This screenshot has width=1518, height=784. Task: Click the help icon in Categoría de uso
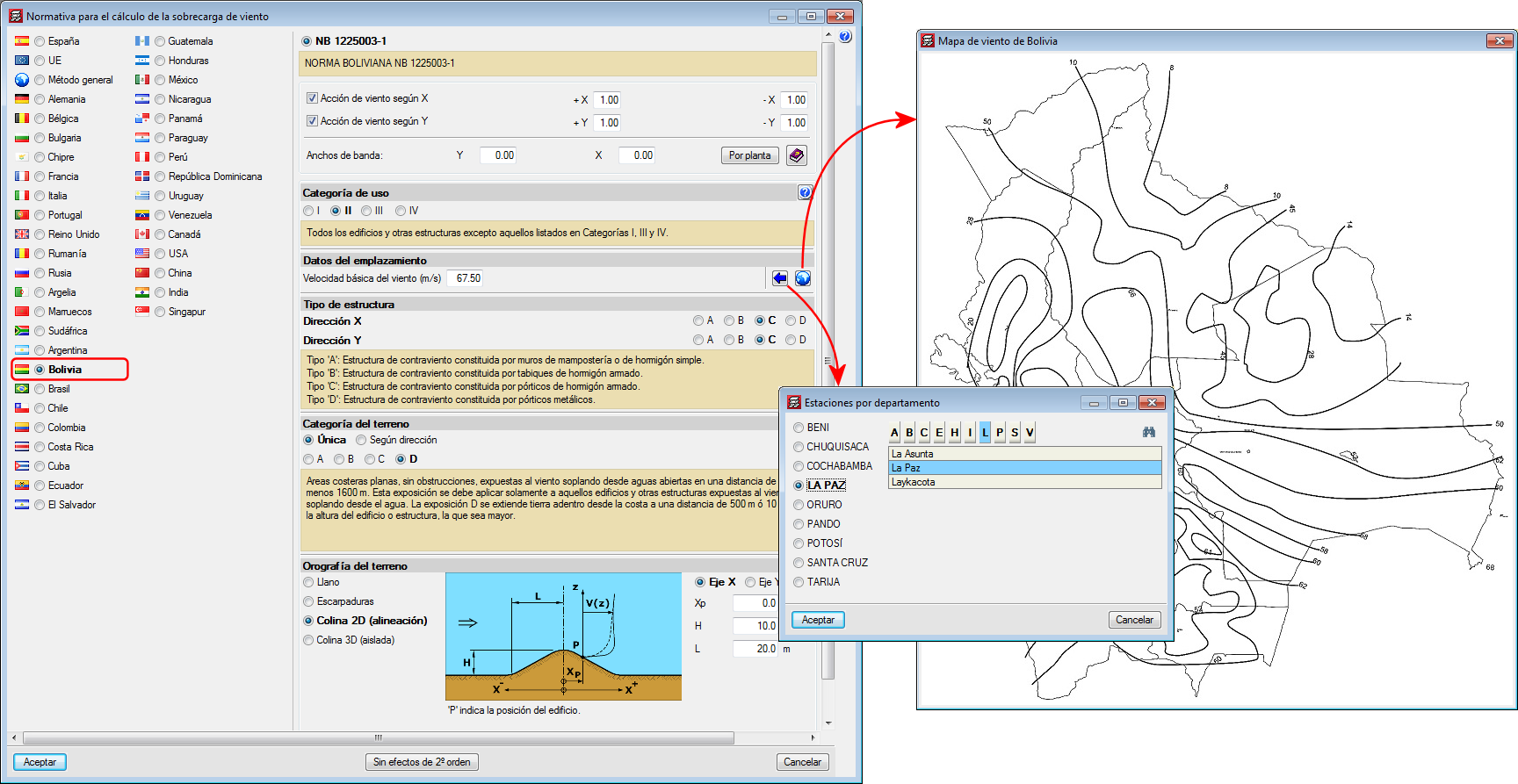805,192
